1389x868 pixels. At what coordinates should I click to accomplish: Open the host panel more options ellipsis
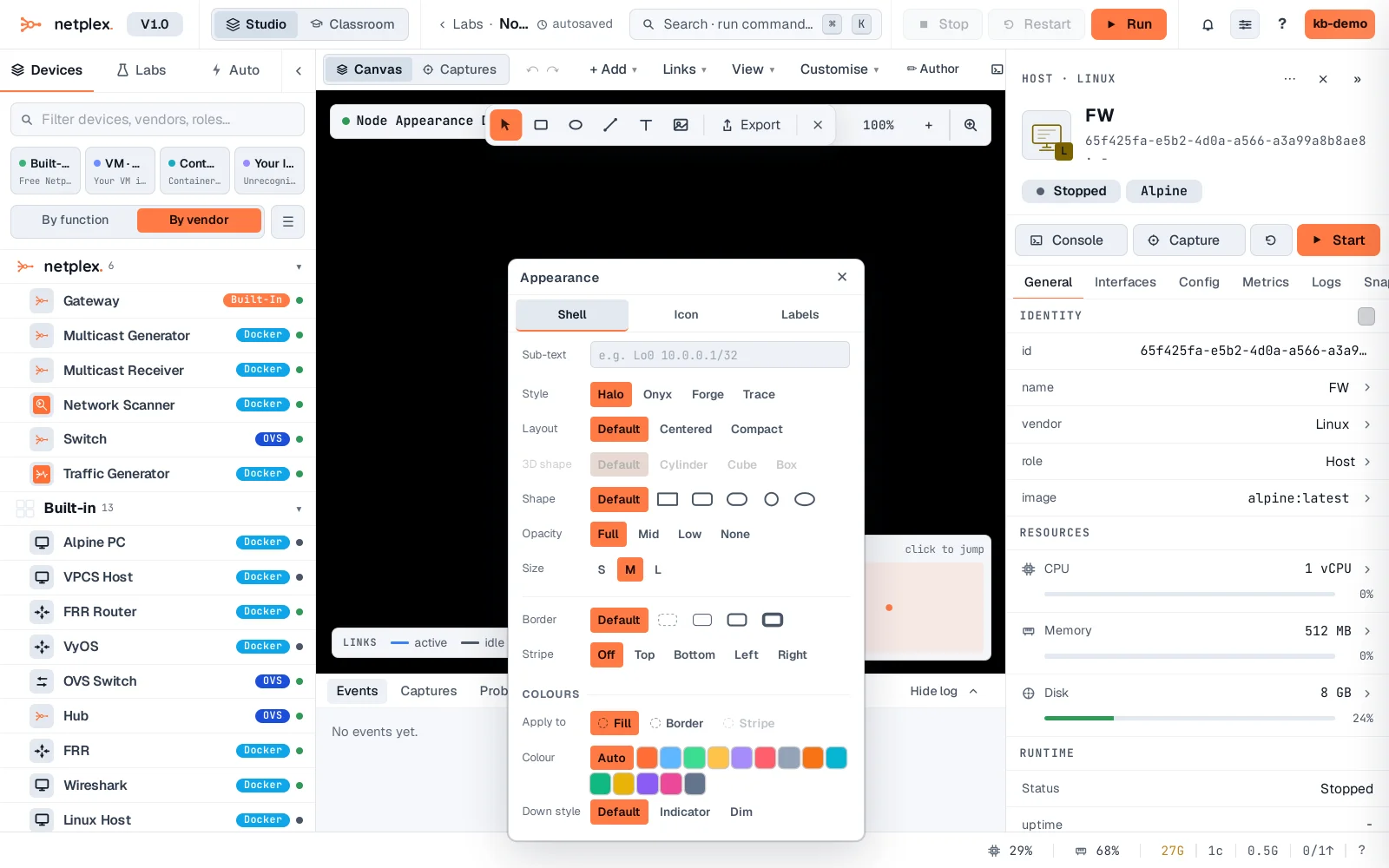[1290, 79]
